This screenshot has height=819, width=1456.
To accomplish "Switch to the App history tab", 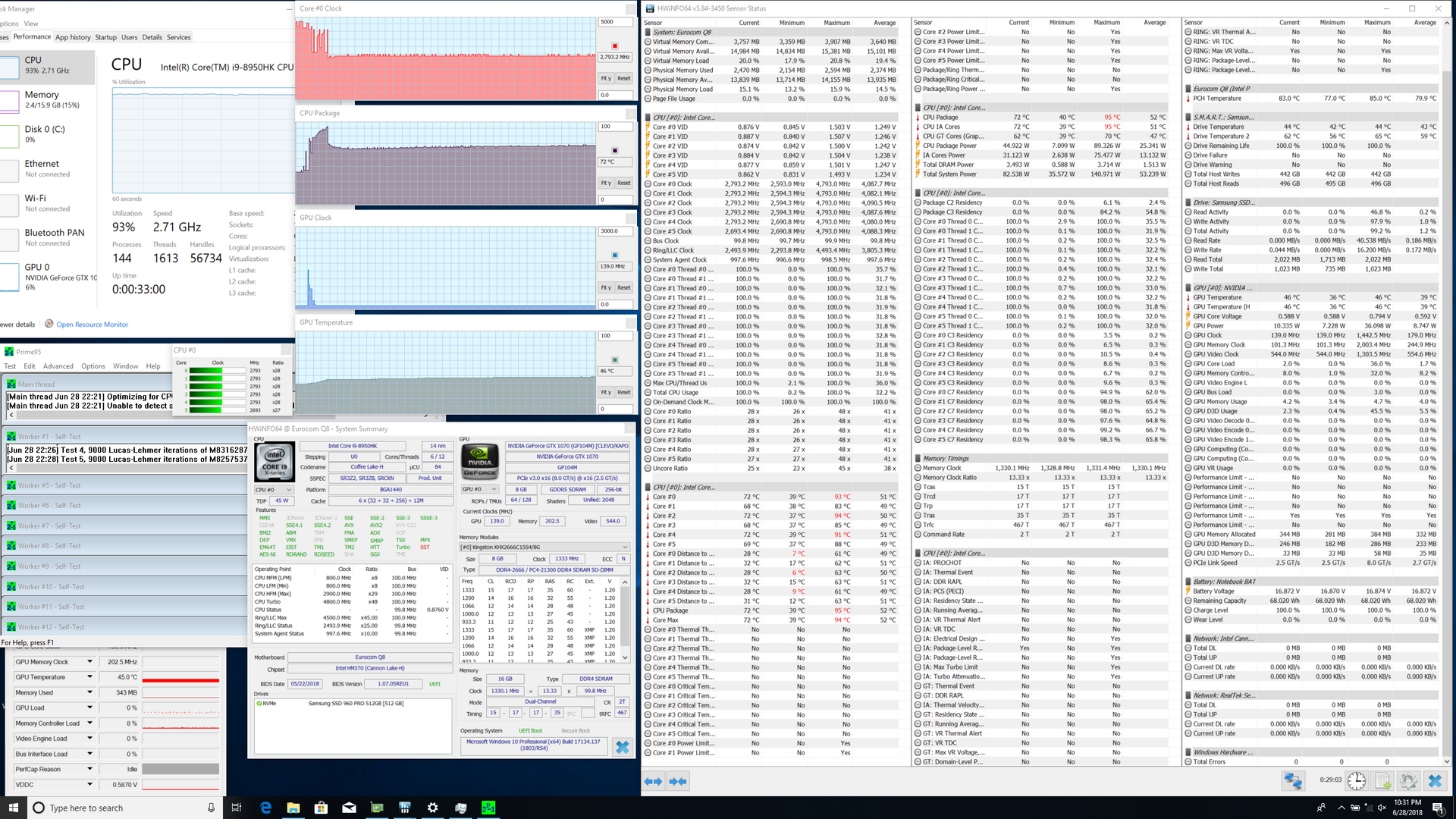I will click(x=73, y=37).
